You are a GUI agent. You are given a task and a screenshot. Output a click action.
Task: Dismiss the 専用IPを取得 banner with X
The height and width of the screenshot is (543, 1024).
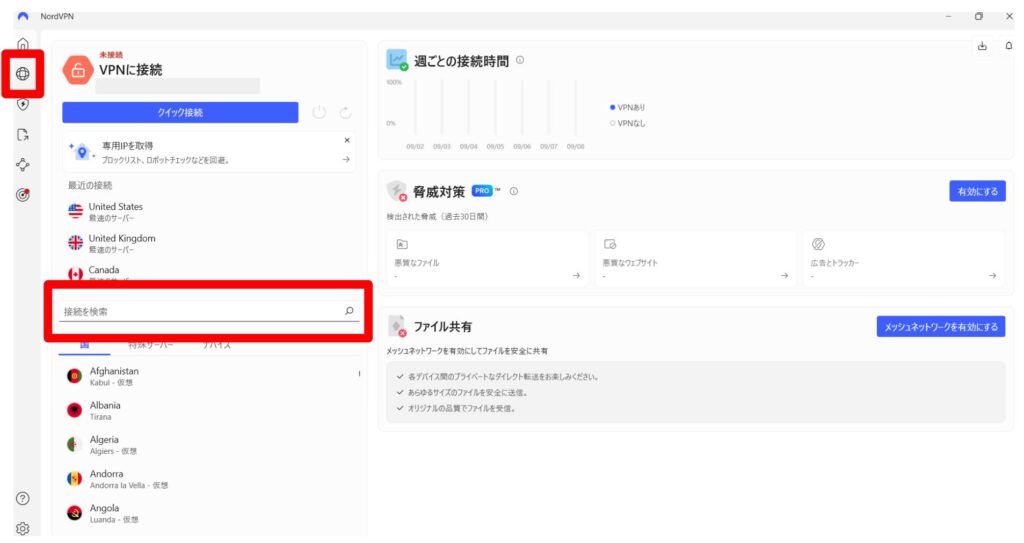pyautogui.click(x=347, y=140)
